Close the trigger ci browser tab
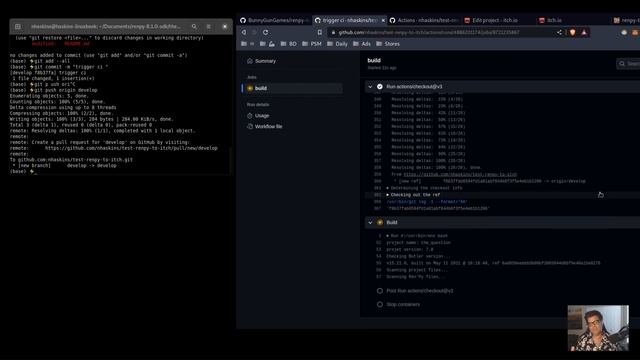Screen dimensions: 640x360 point(383,20)
